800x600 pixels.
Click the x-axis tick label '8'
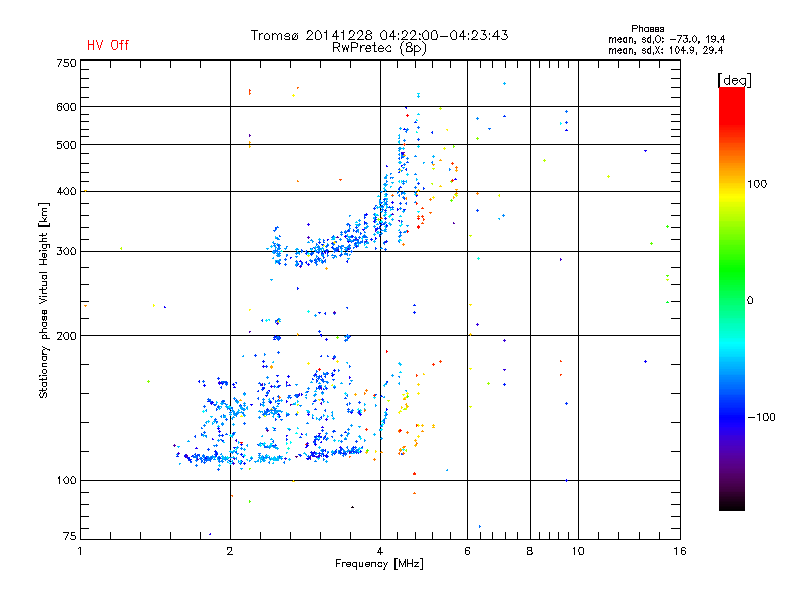click(530, 551)
